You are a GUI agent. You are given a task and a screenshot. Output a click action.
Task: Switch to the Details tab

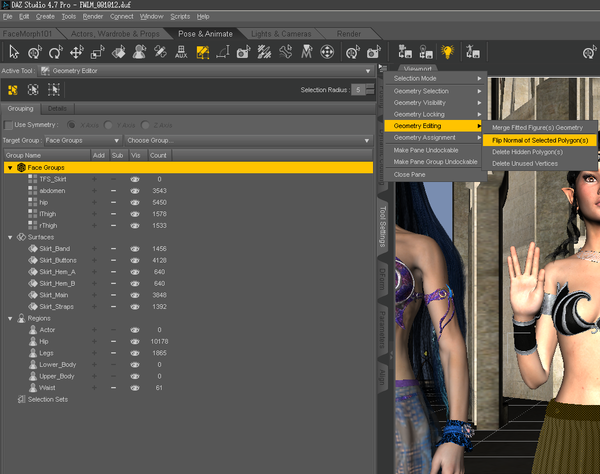(x=57, y=109)
